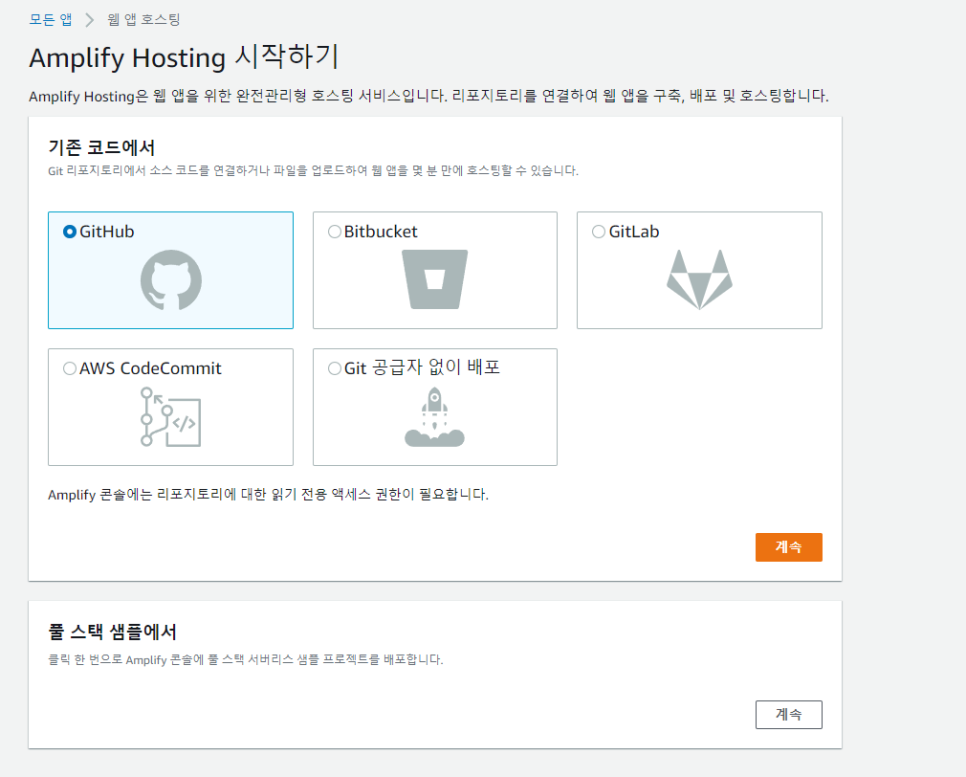Click the Amplify Hosting 시작하기 page title

(x=184, y=57)
